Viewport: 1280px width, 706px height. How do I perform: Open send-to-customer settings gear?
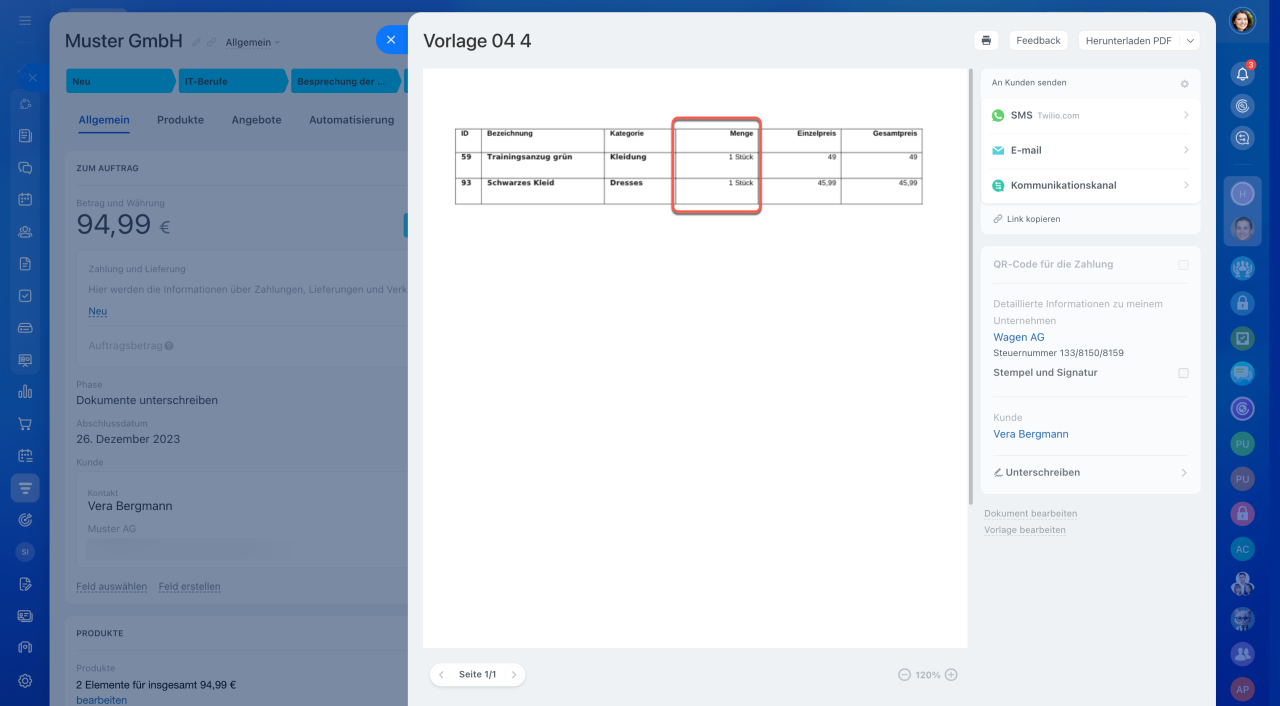[x=1185, y=84]
